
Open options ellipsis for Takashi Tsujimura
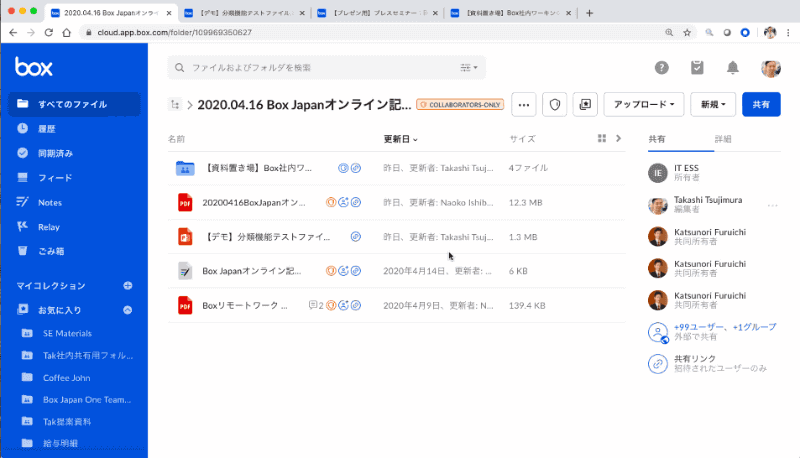click(x=772, y=206)
